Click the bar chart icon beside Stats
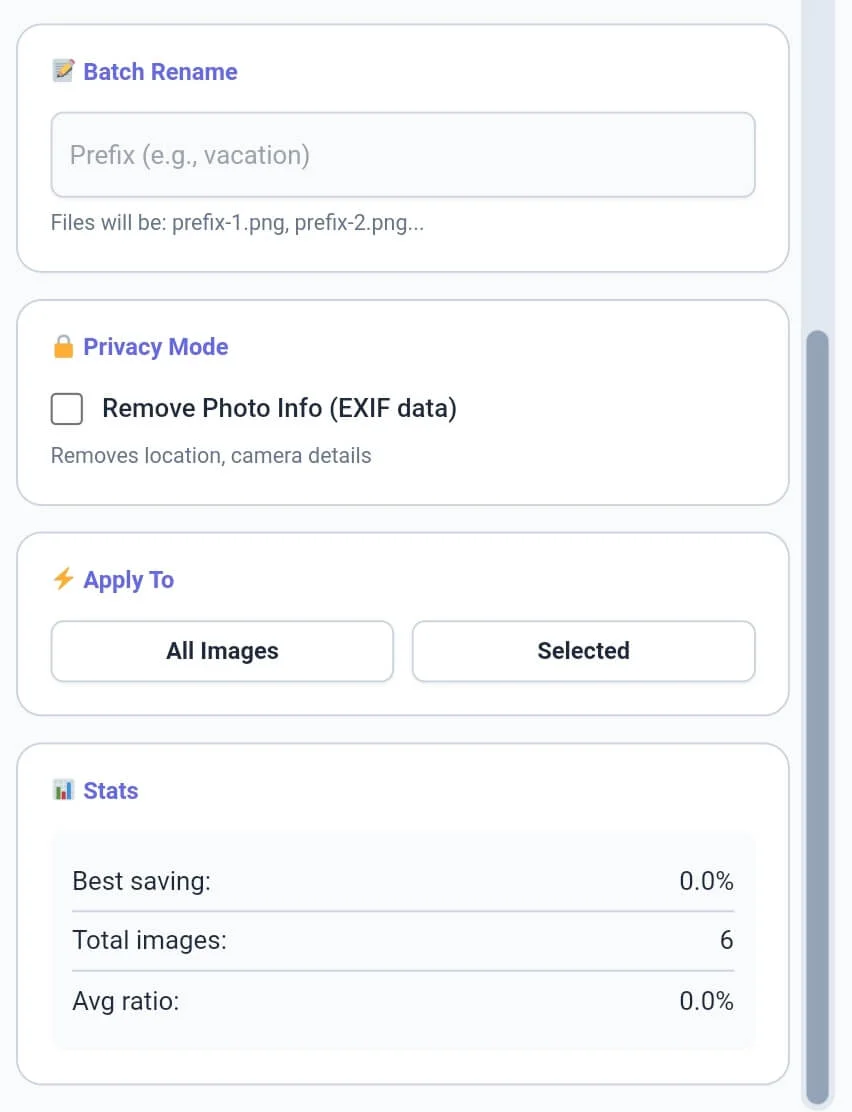This screenshot has width=852, height=1112. (63, 790)
